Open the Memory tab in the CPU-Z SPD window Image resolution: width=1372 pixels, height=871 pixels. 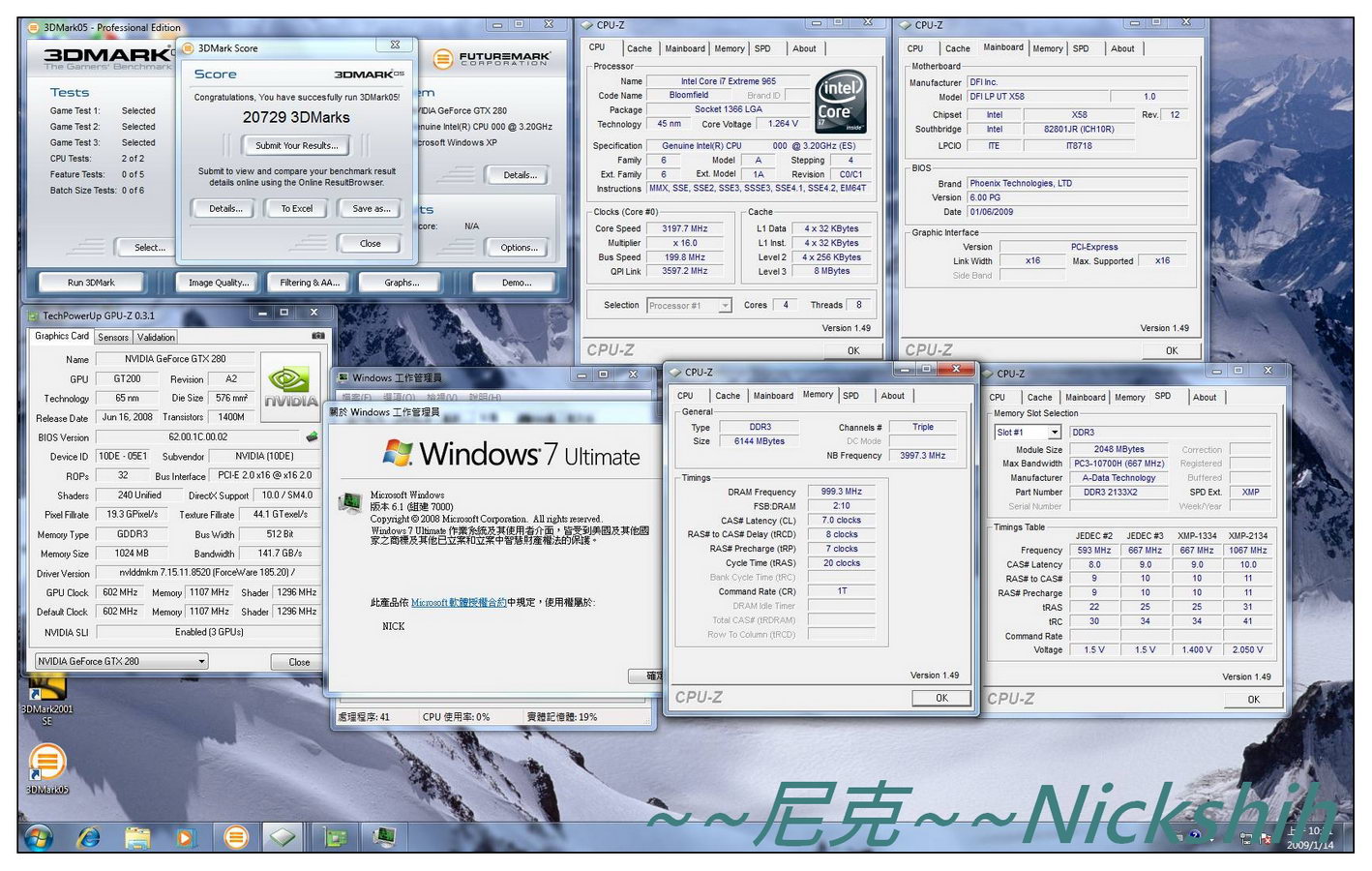click(x=1129, y=398)
